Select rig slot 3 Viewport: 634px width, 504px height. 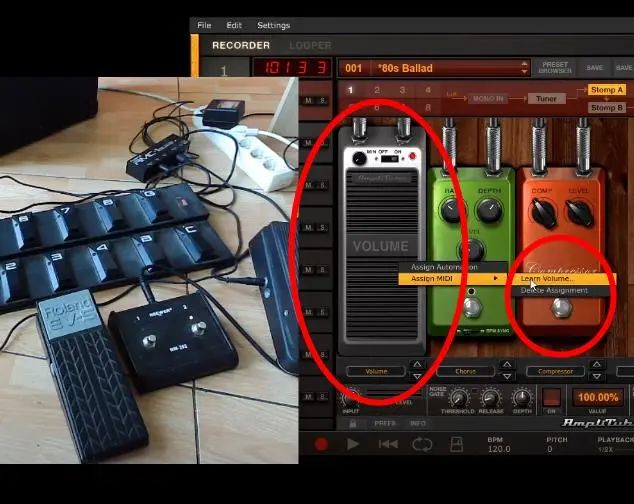coord(402,90)
